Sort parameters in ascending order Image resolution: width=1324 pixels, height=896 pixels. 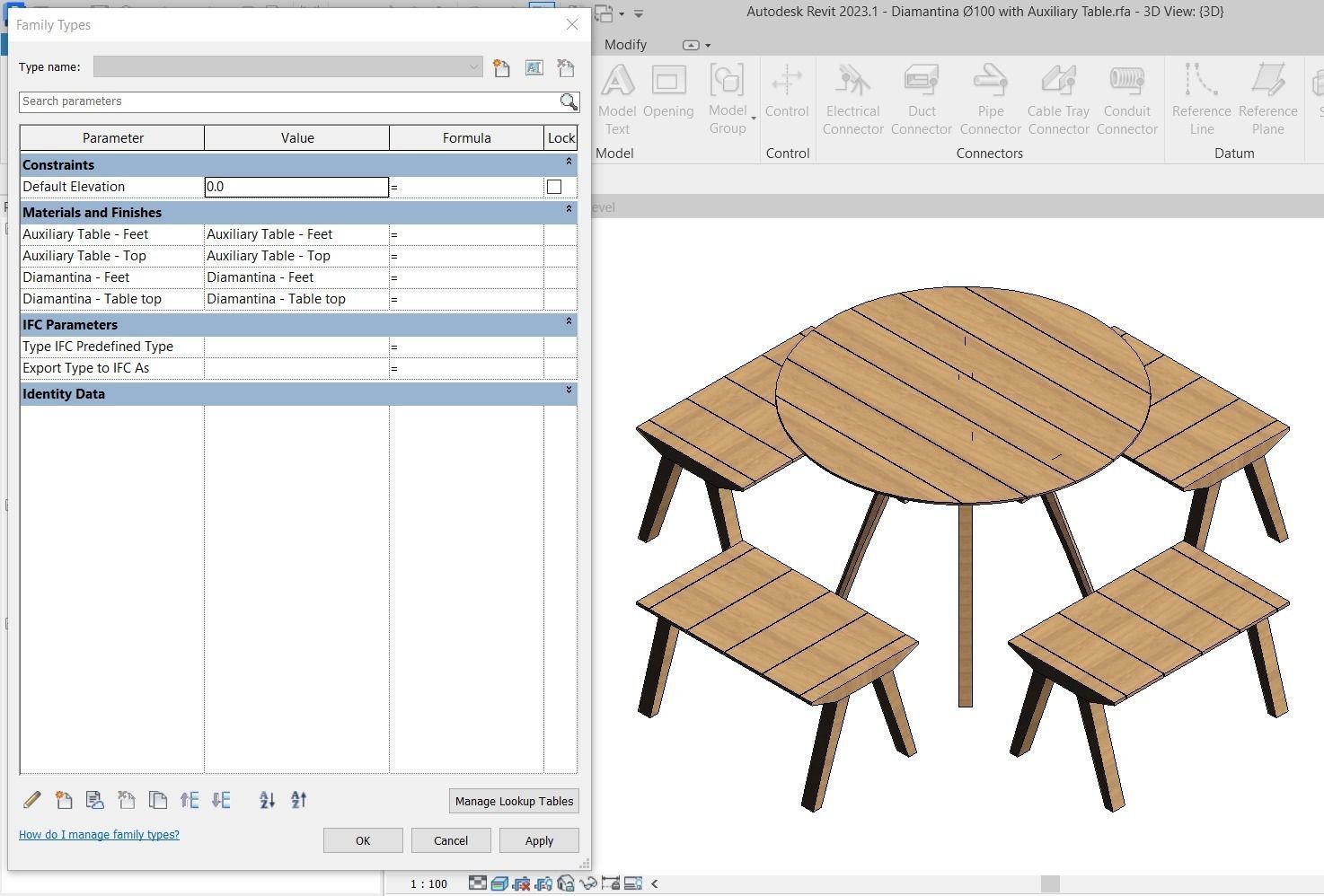coord(267,799)
